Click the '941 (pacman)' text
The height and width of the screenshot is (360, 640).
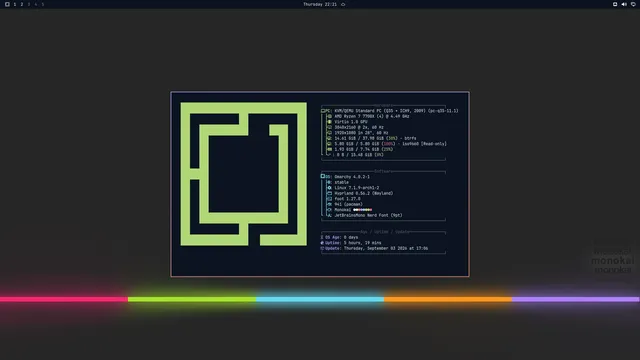pyautogui.click(x=349, y=204)
